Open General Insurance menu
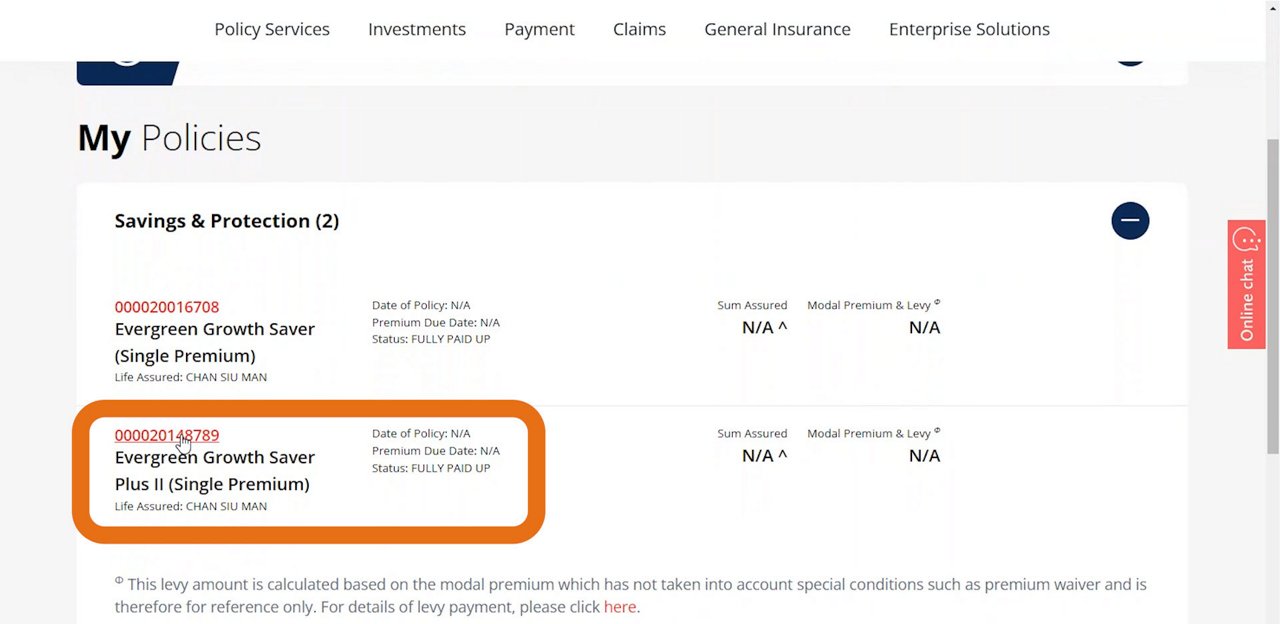This screenshot has width=1280, height=624. coord(777,29)
